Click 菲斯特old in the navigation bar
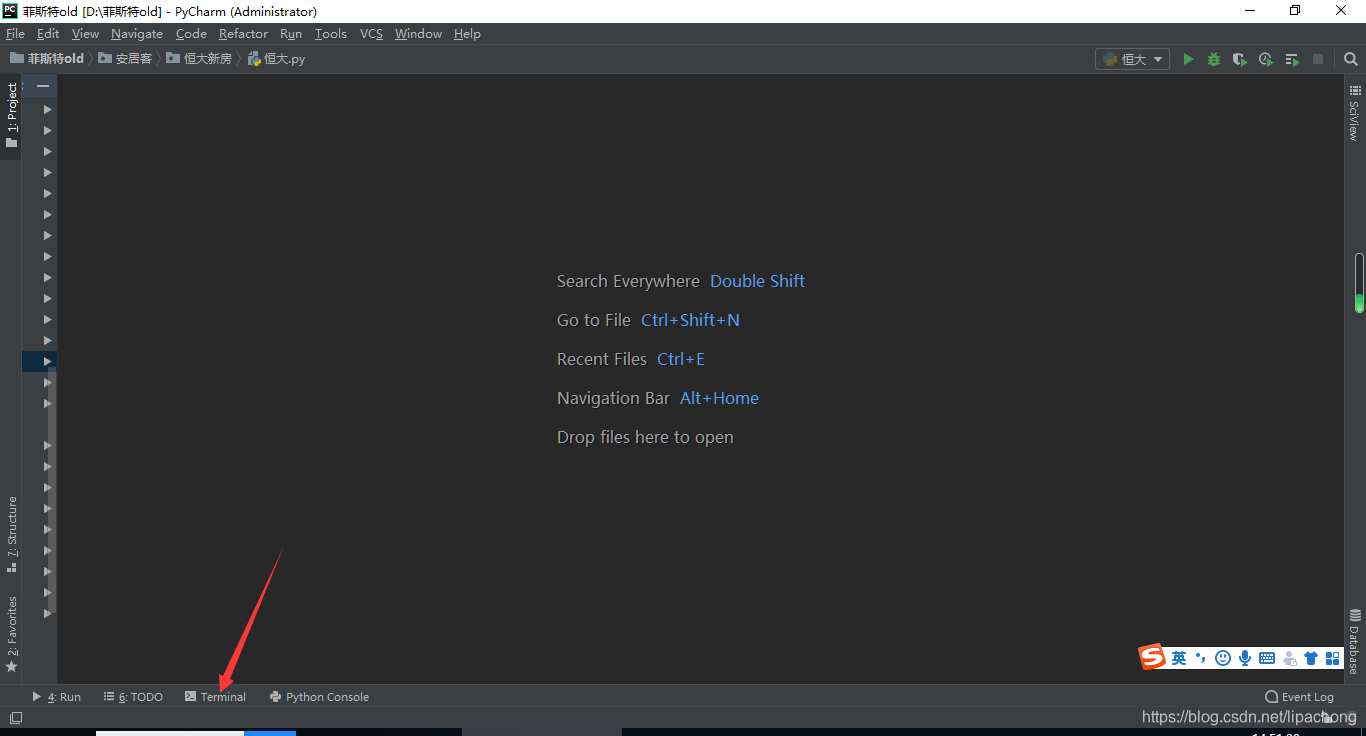The image size is (1366, 736). coord(47,59)
